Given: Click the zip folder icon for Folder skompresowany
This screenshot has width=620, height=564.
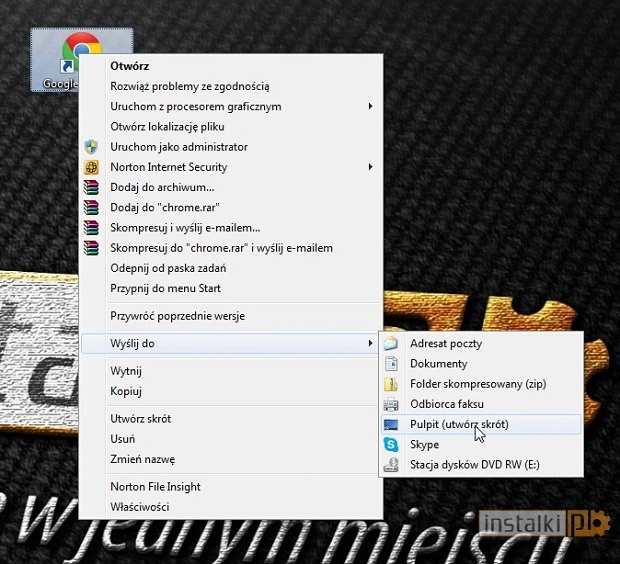Looking at the screenshot, I should pos(391,384).
